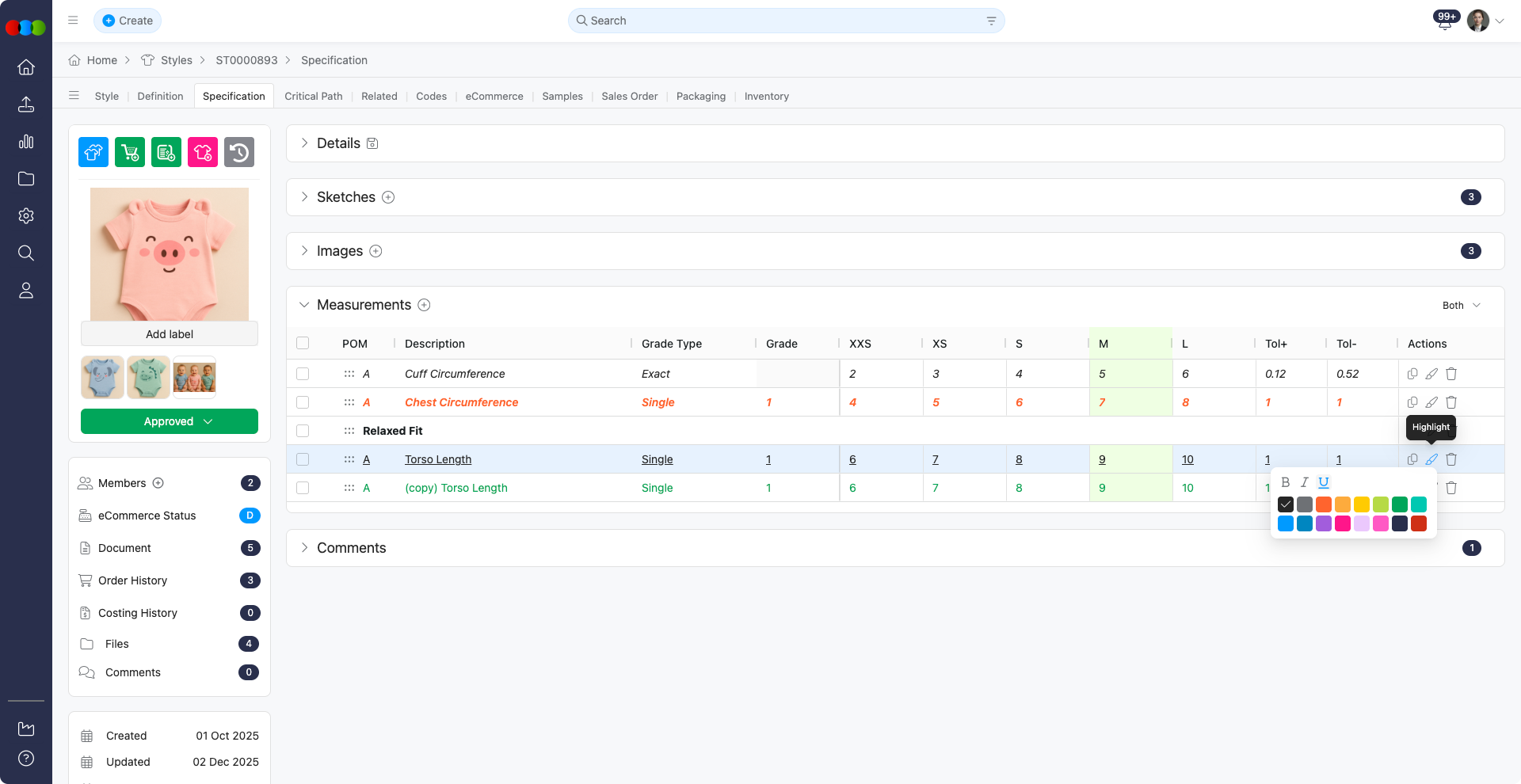Viewport: 1521px width, 784px height.
Task: Click the history clock icon button
Action: 239,152
